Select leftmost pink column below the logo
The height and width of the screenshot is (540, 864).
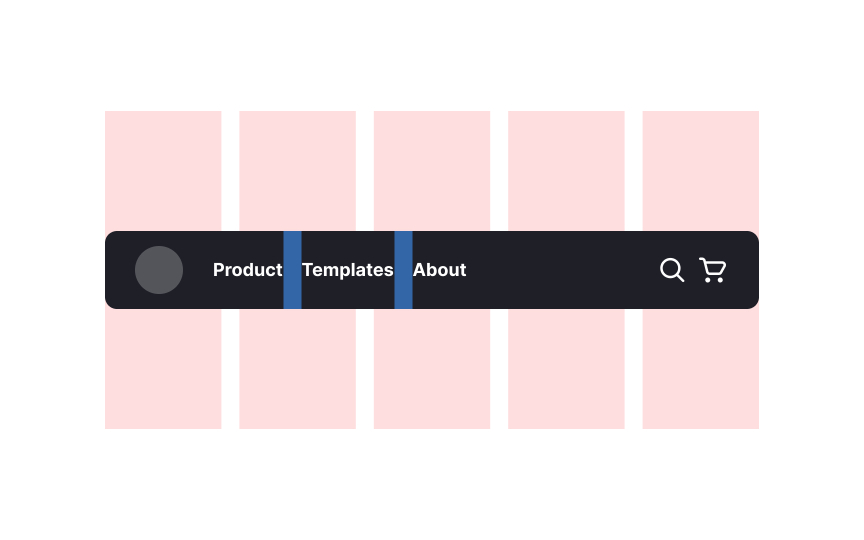(x=163, y=369)
